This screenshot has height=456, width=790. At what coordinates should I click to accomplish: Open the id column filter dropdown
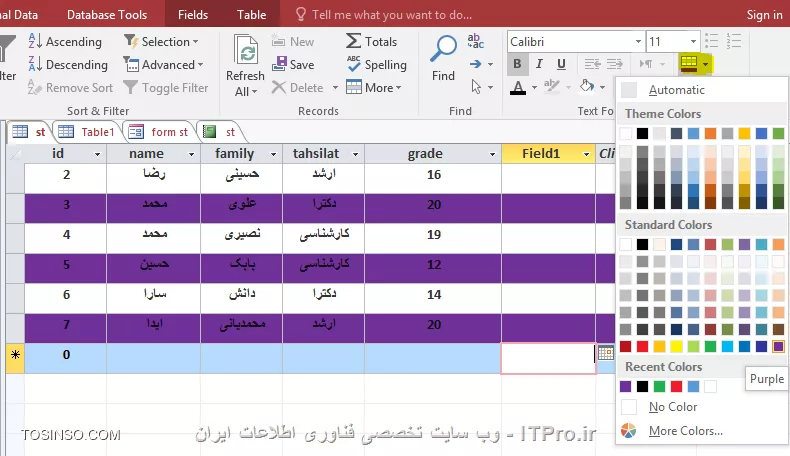click(x=97, y=154)
